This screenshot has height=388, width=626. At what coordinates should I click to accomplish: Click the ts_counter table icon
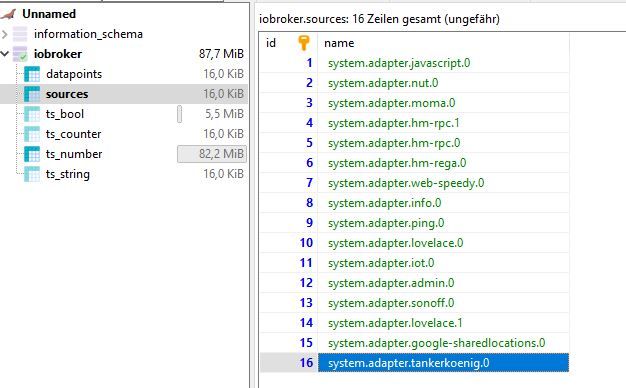(32, 134)
